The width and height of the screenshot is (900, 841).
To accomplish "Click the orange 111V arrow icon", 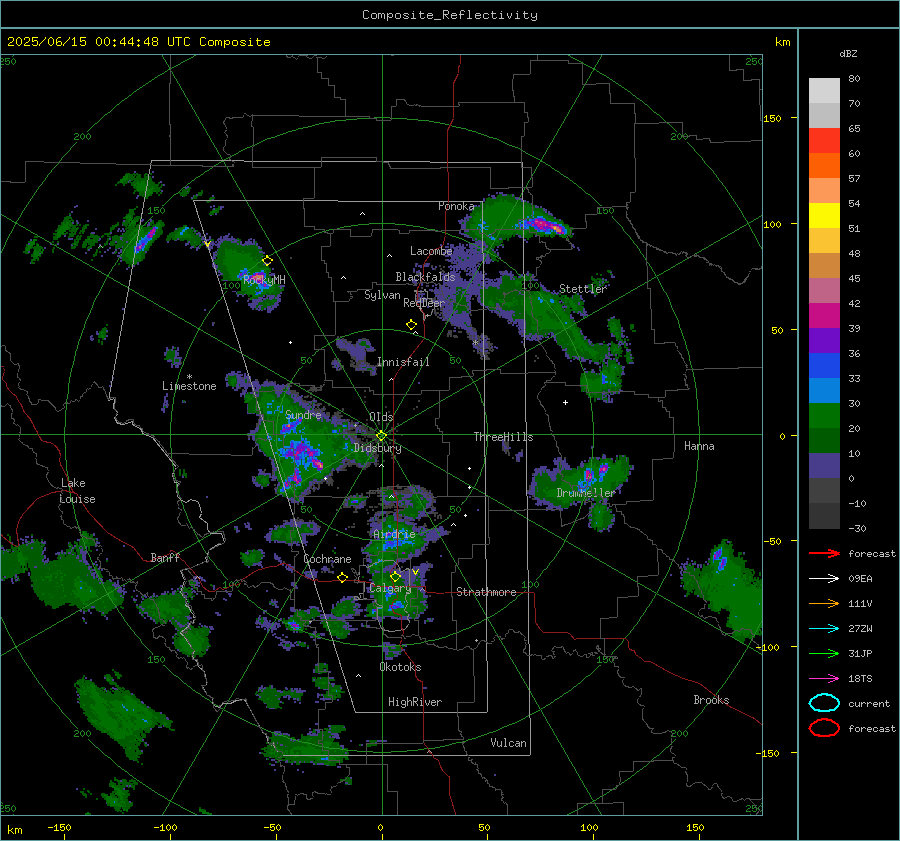I will coord(824,603).
